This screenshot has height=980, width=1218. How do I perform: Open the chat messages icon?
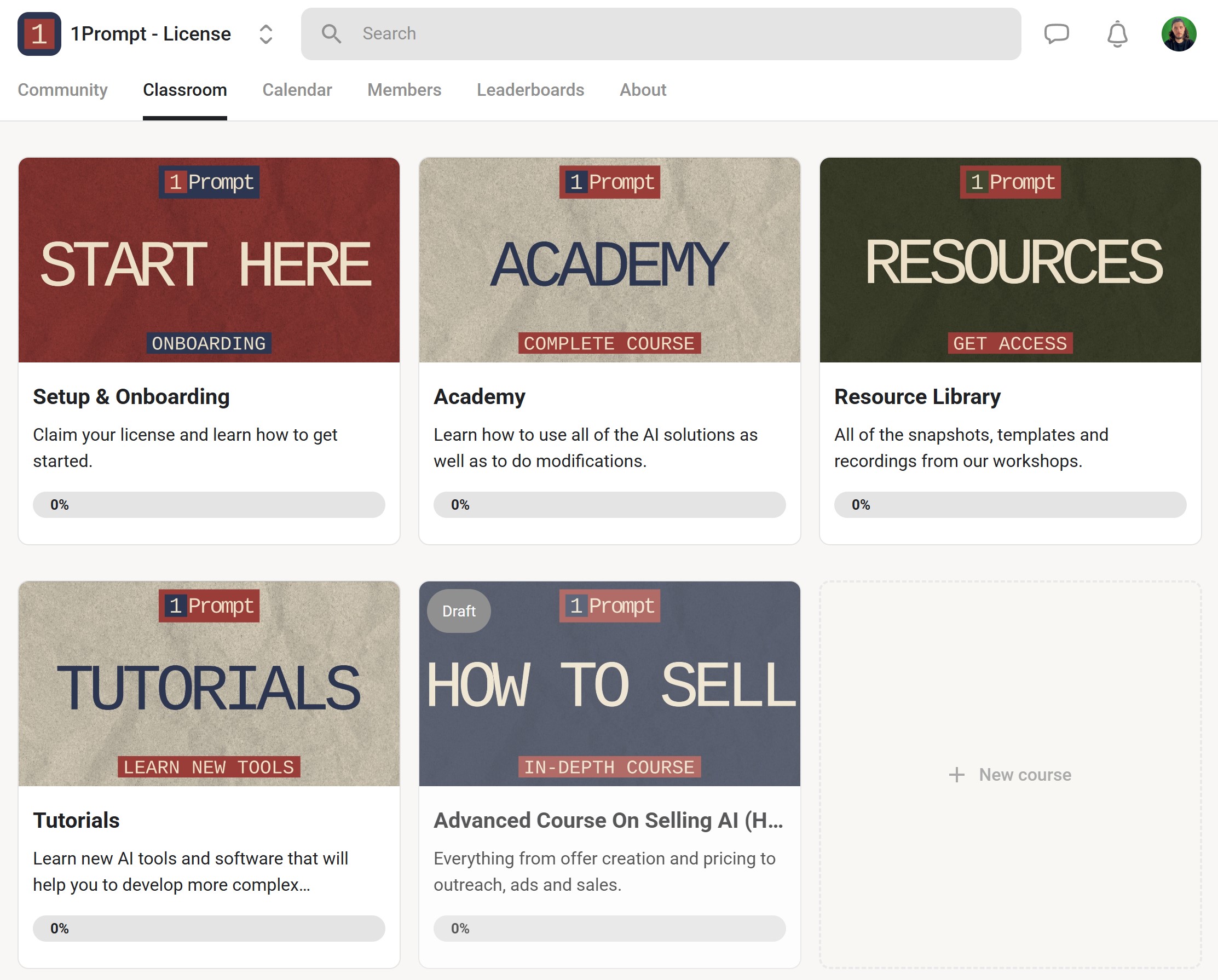click(1056, 34)
